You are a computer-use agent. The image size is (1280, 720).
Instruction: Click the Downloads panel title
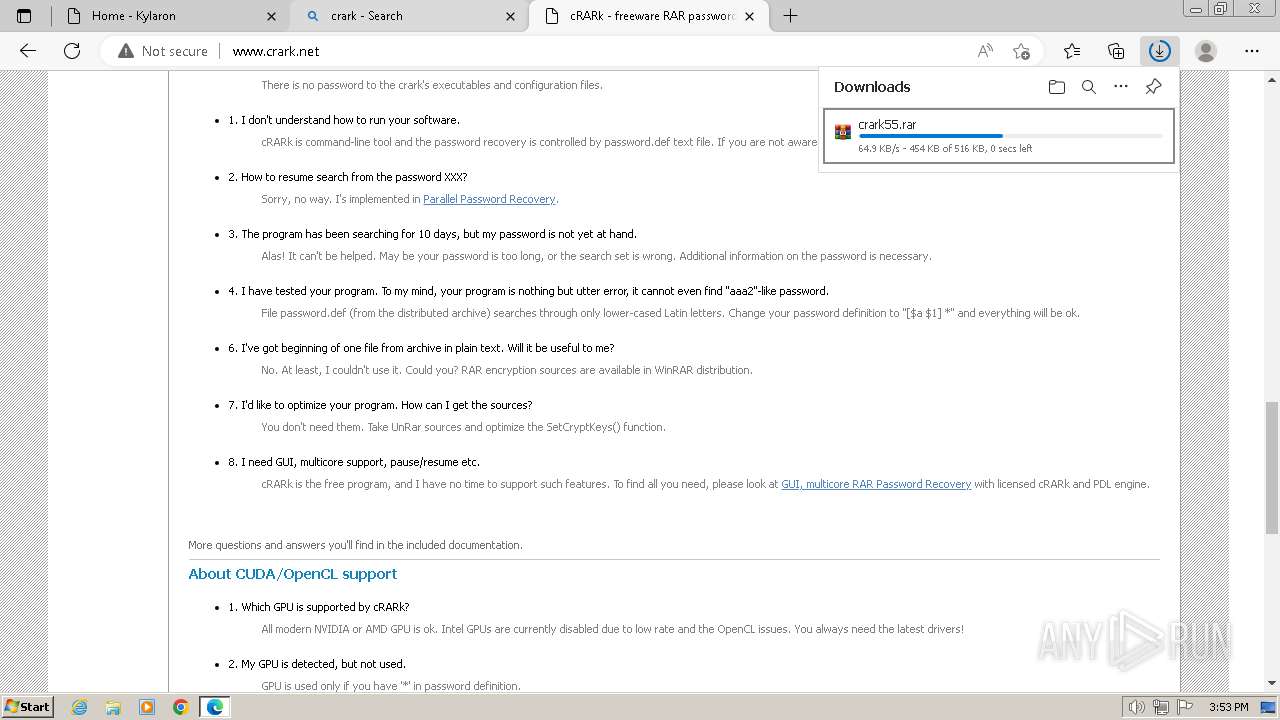tap(872, 87)
